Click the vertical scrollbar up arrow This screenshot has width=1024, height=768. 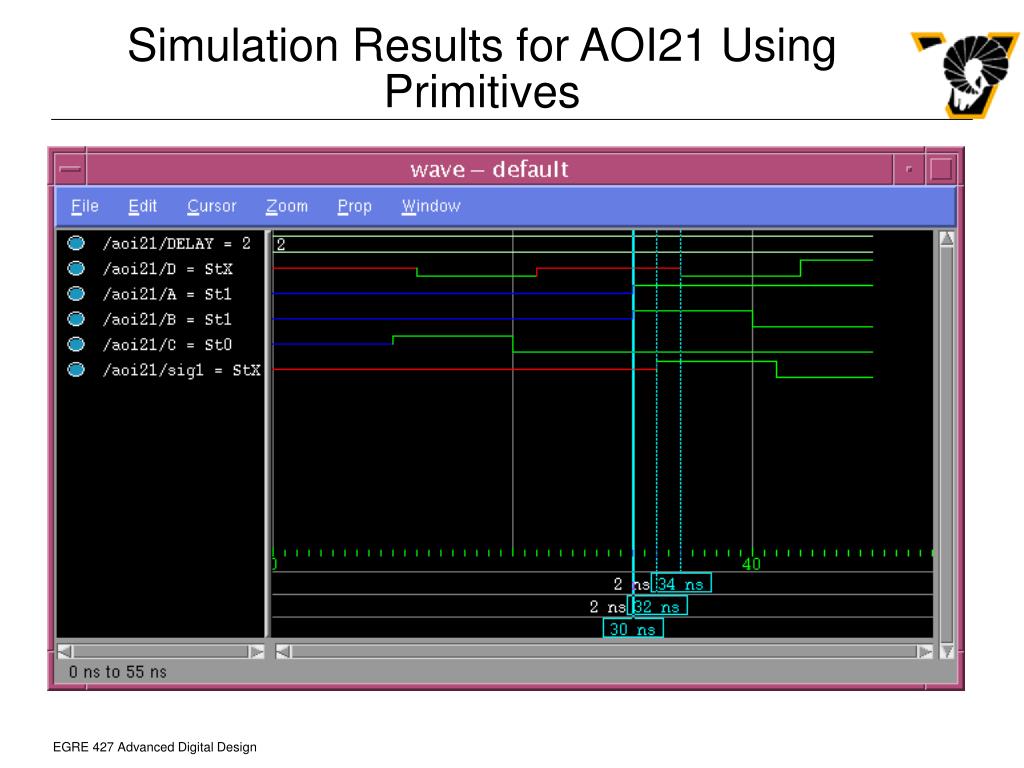(x=947, y=239)
